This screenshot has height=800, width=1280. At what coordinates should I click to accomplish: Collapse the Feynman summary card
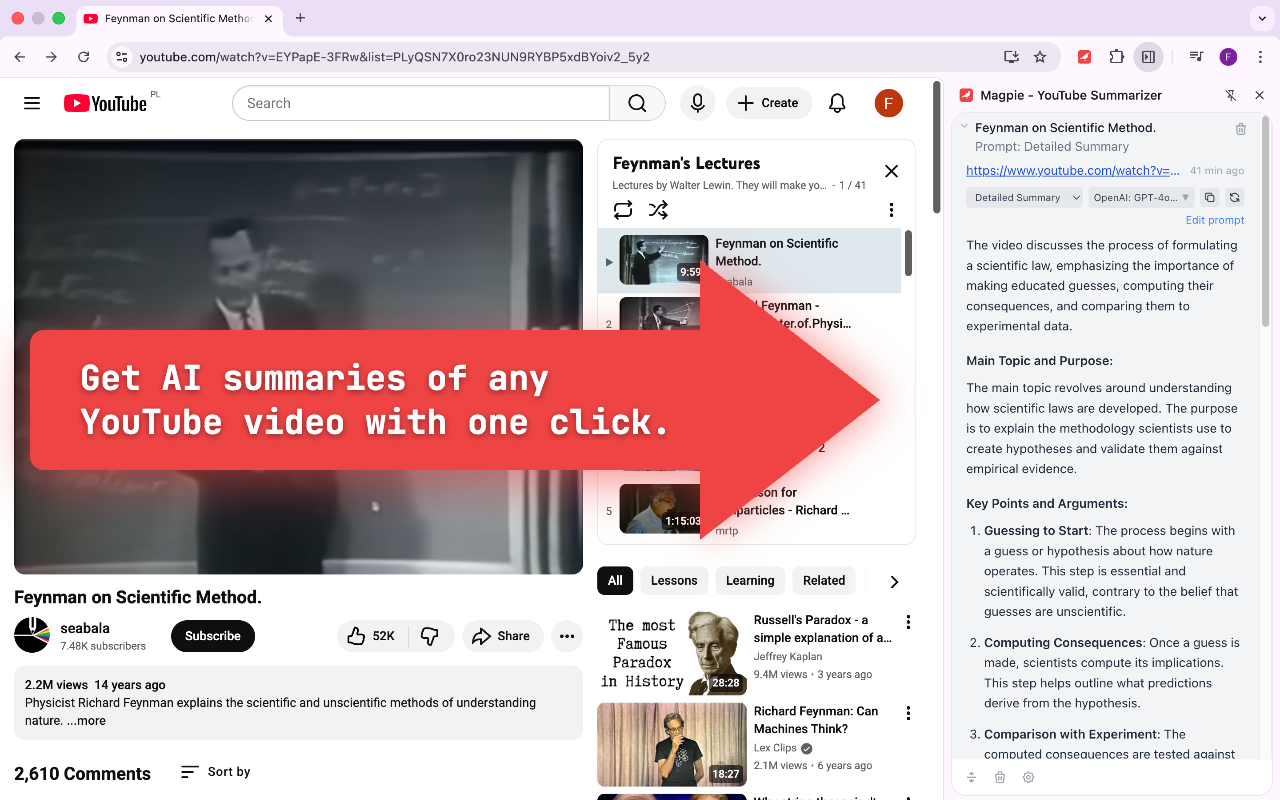click(x=964, y=127)
